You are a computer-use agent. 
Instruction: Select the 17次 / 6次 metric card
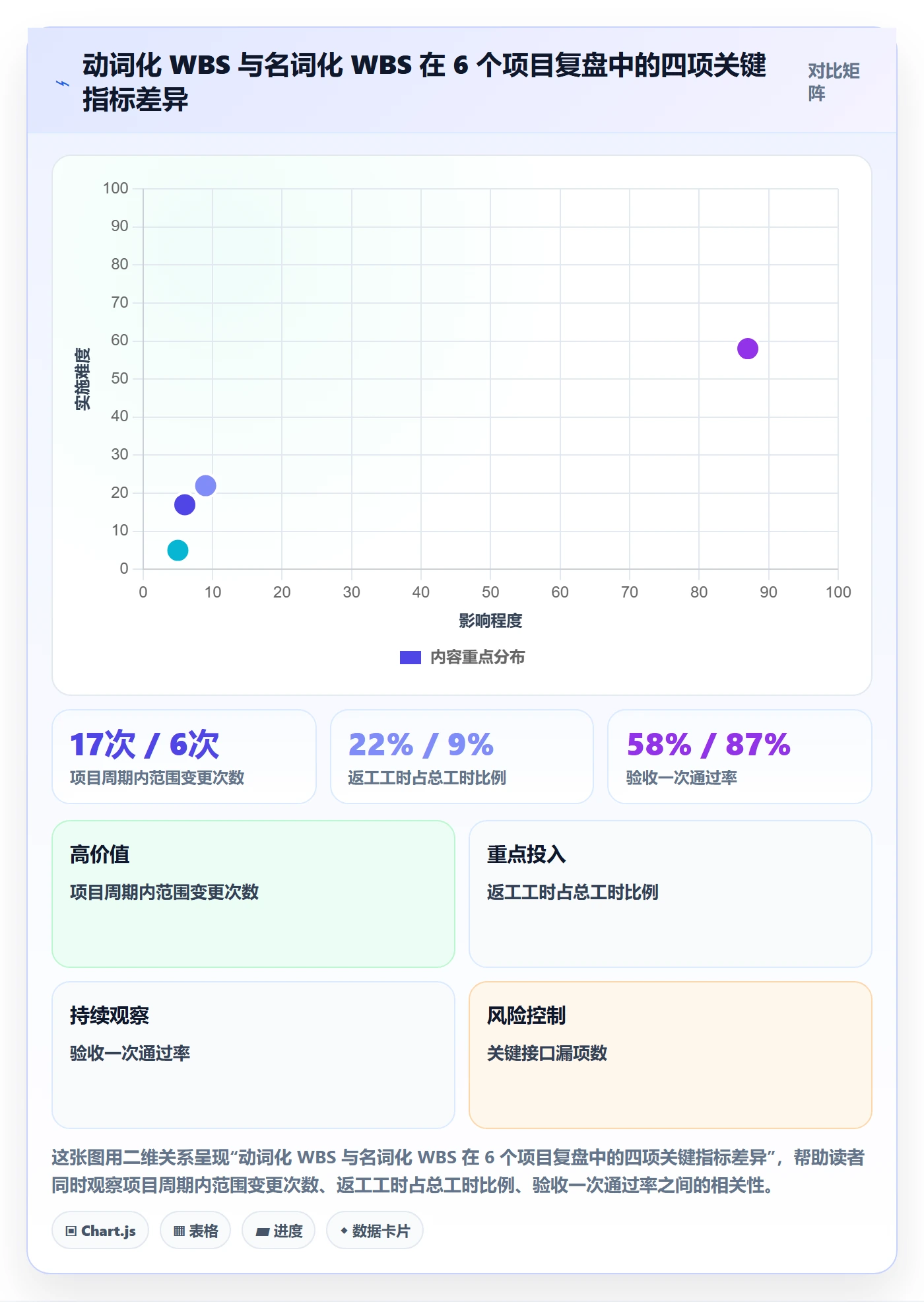184,757
